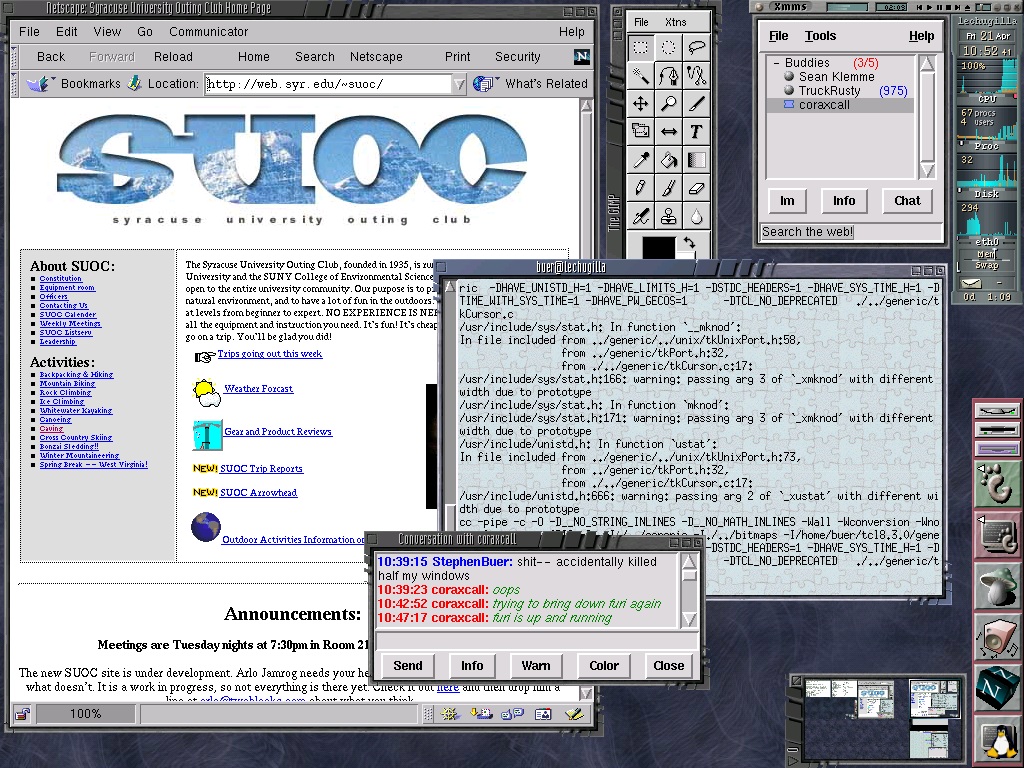
Task: Click Send in the coraxcall conversation
Action: [x=408, y=665]
